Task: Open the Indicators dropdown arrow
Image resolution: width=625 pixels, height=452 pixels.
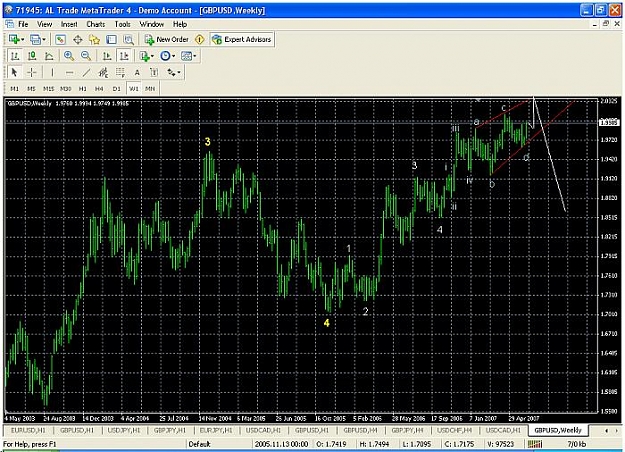Action: point(153,56)
